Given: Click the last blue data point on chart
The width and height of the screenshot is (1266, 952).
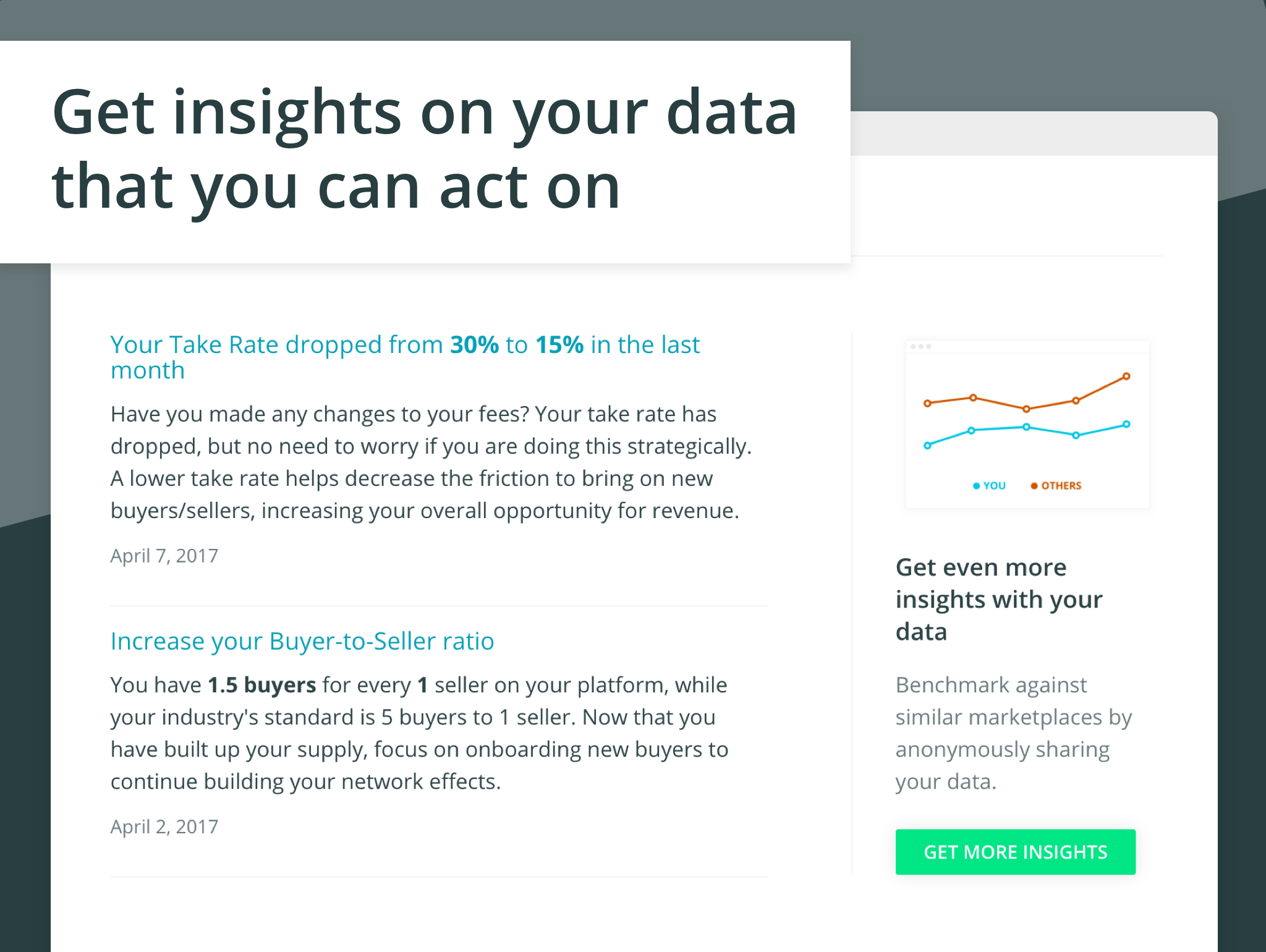Looking at the screenshot, I should 1126,424.
